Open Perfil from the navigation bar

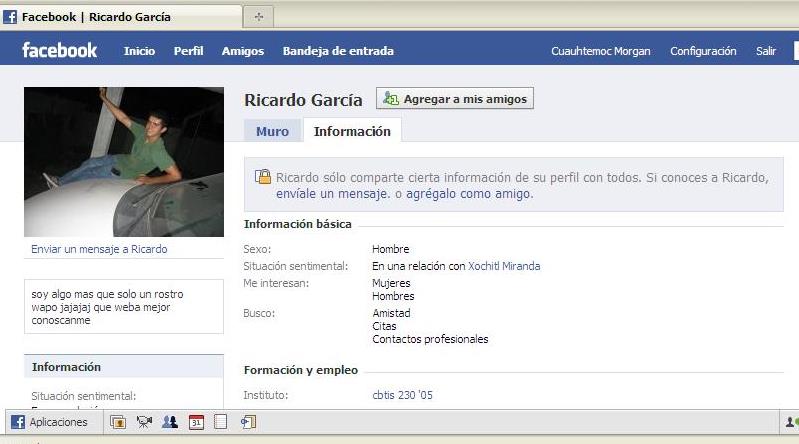(188, 51)
